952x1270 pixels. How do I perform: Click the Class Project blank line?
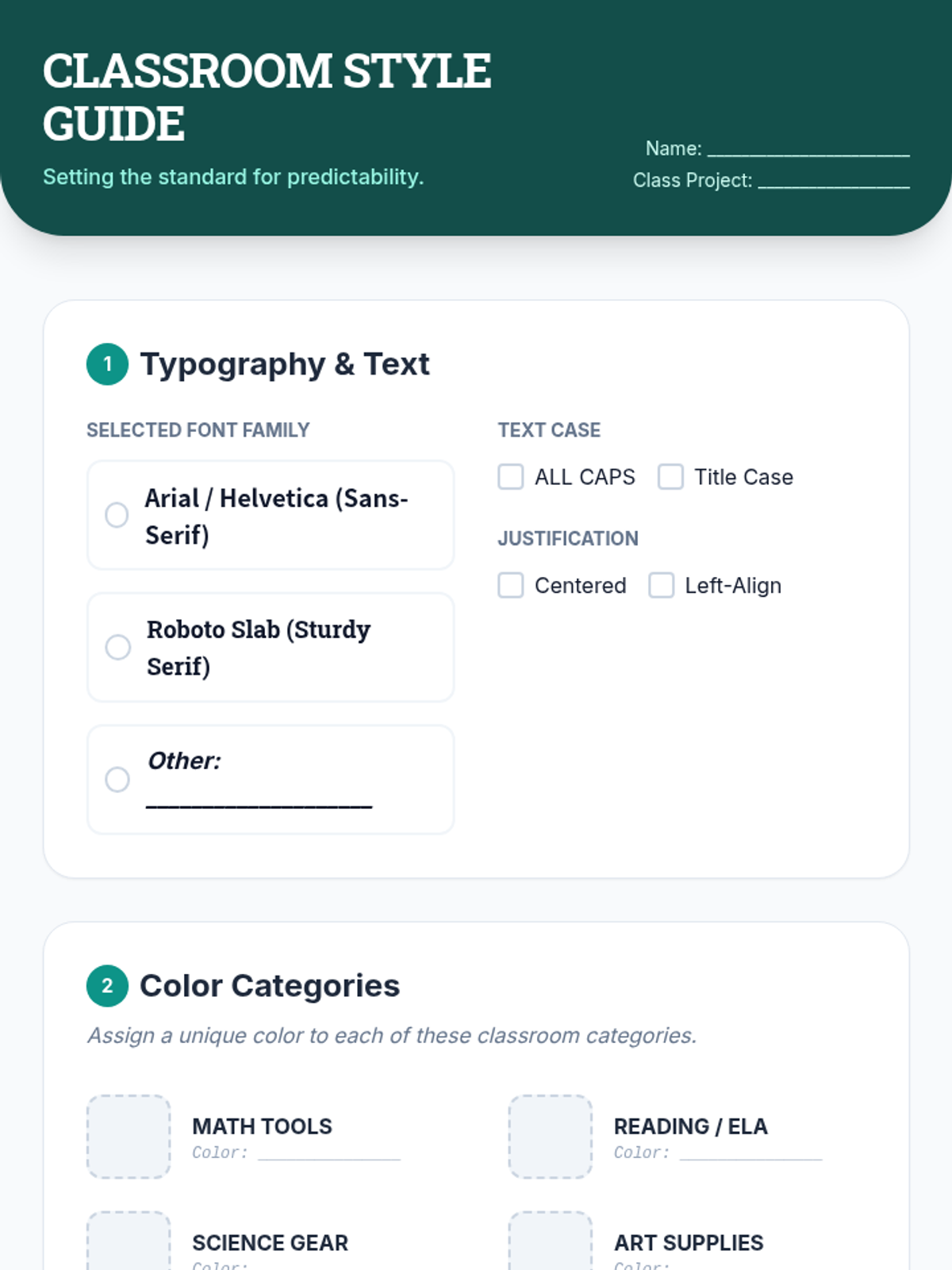pyautogui.click(x=834, y=181)
